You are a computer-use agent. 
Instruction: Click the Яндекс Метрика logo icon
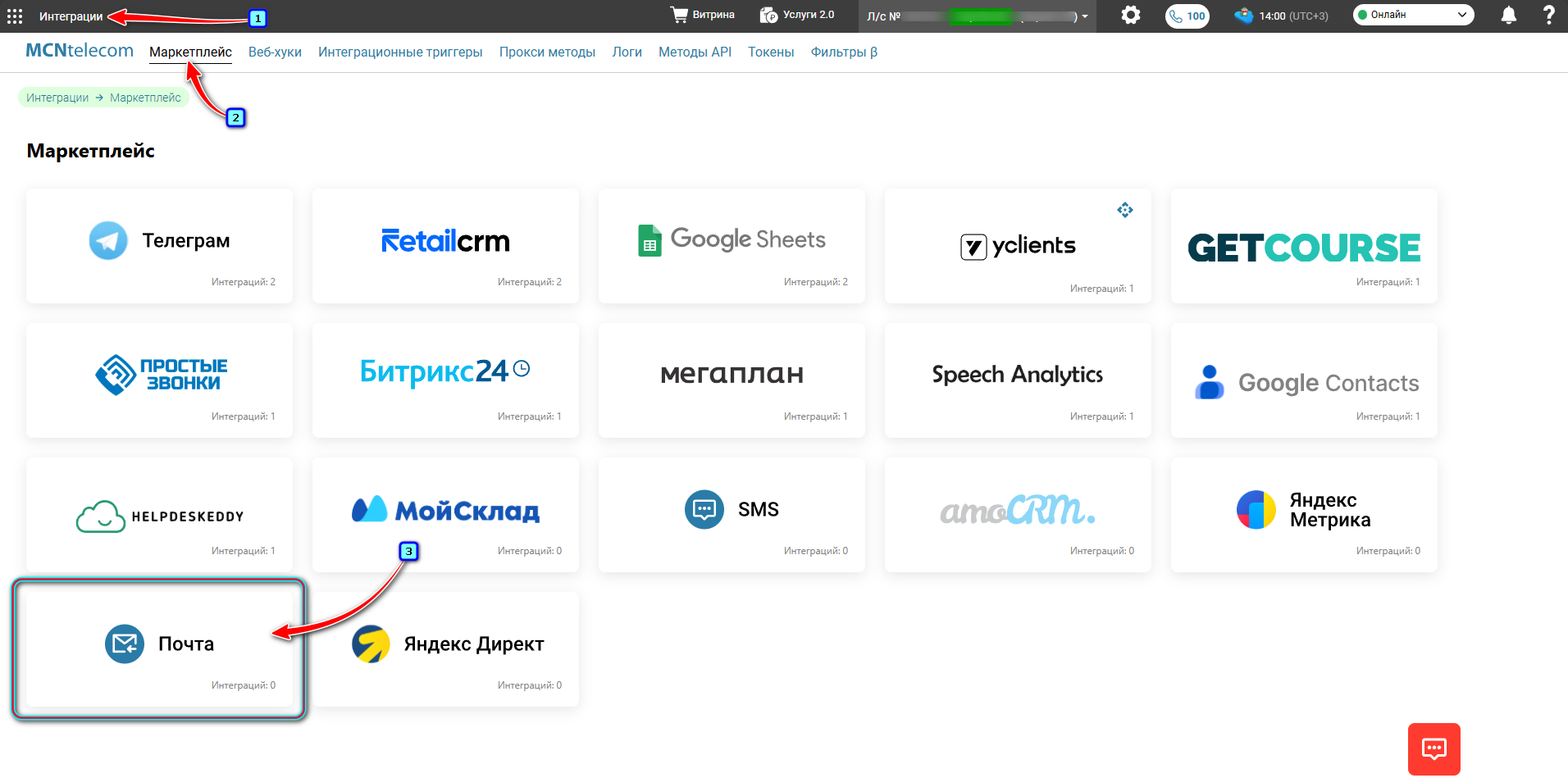tap(1256, 509)
